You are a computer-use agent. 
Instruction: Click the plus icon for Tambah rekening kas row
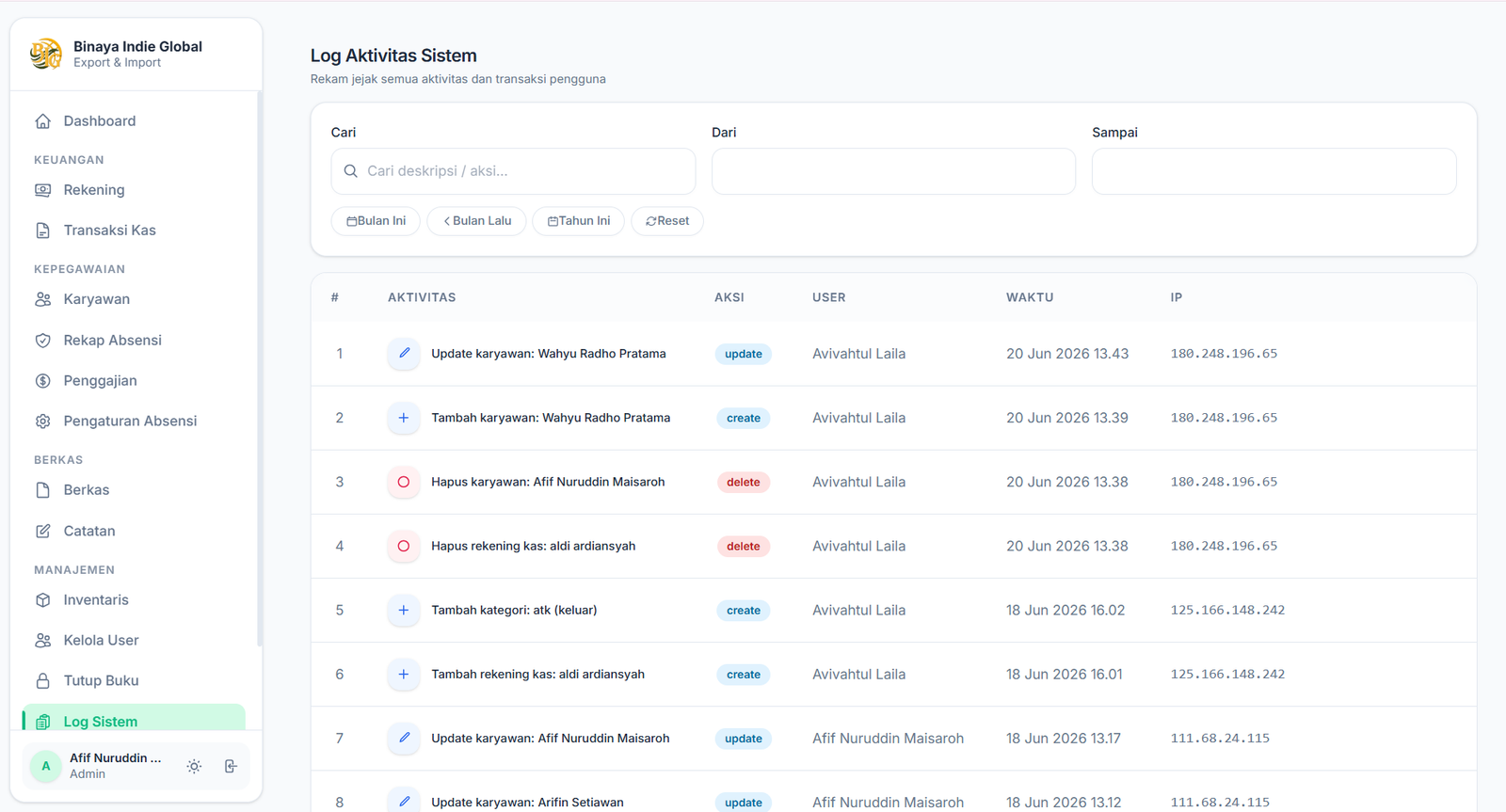coord(404,675)
